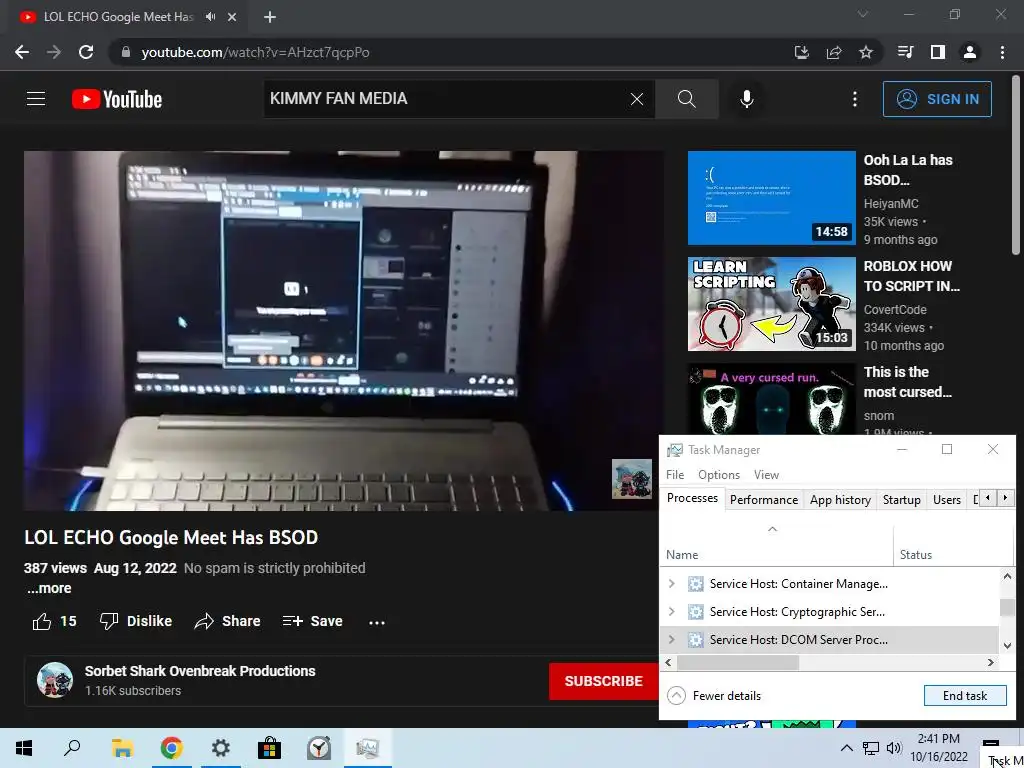1024x768 pixels.
Task: Open a new browser tab
Action: point(270,17)
